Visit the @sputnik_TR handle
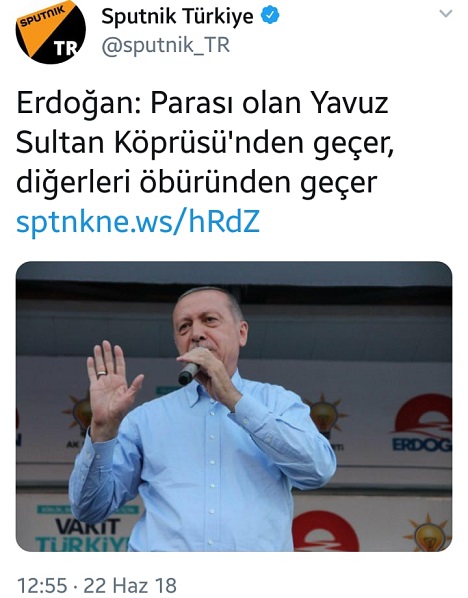Image resolution: width=468 pixels, height=598 pixels. tap(166, 45)
